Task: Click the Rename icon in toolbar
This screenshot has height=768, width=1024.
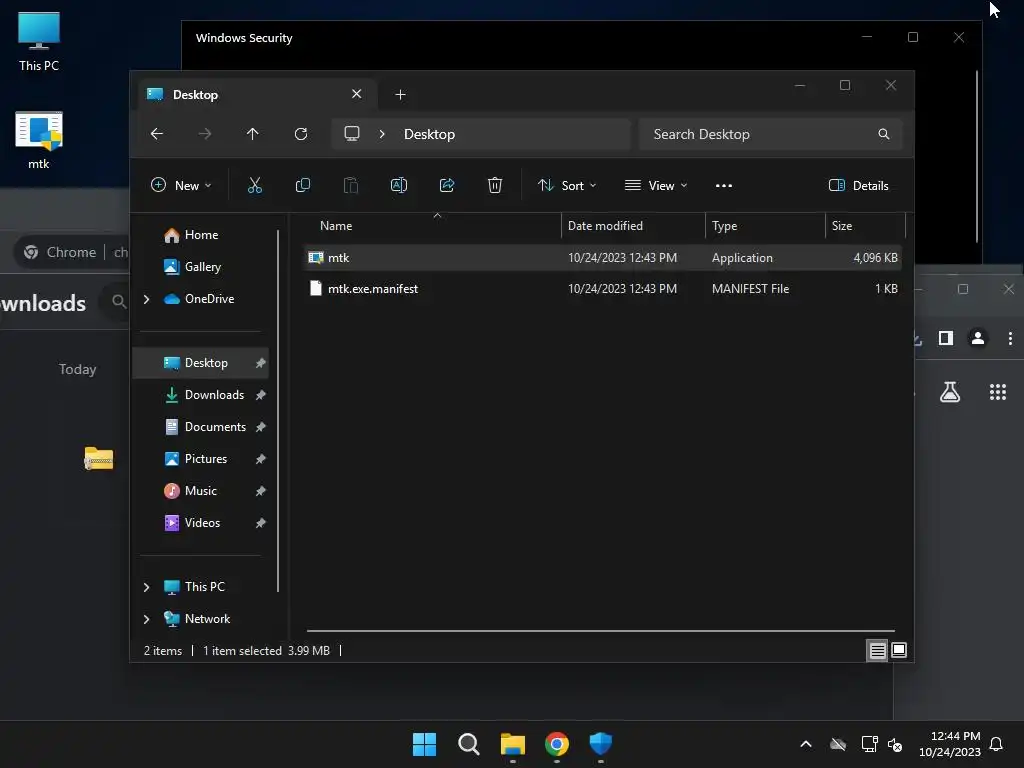Action: 398,185
